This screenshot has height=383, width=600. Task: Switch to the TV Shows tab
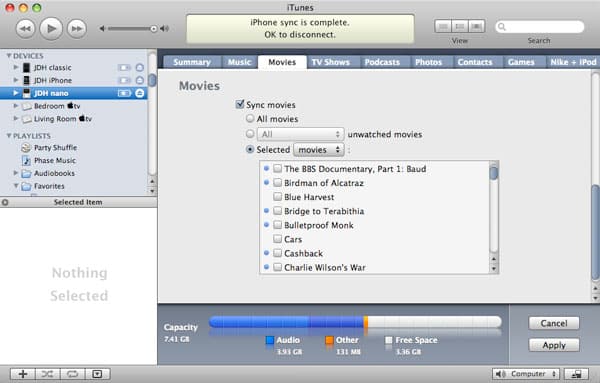(x=331, y=62)
